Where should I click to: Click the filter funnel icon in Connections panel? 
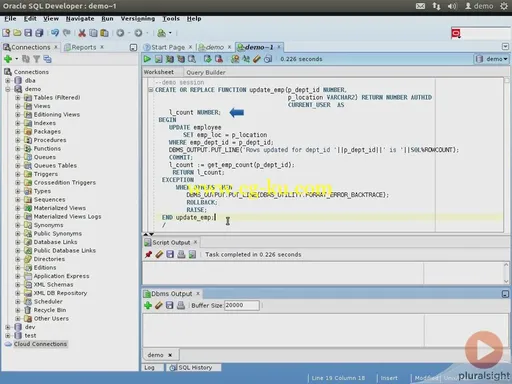(x=37, y=59)
